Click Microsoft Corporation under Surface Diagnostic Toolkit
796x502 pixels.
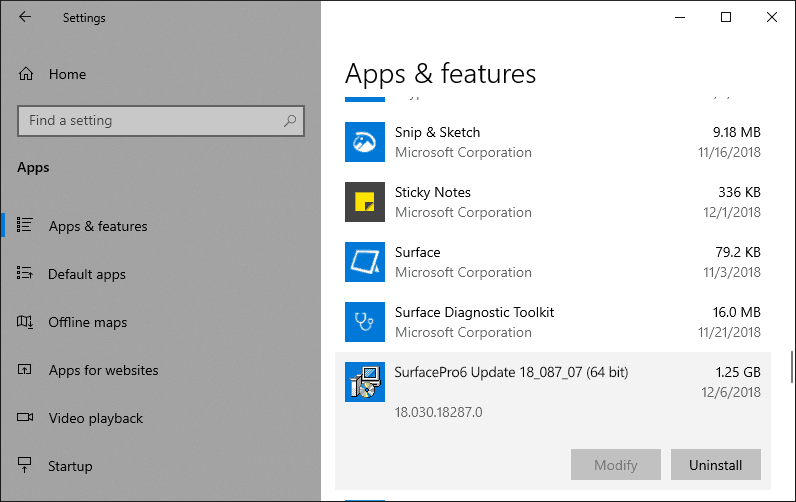pyautogui.click(x=463, y=332)
